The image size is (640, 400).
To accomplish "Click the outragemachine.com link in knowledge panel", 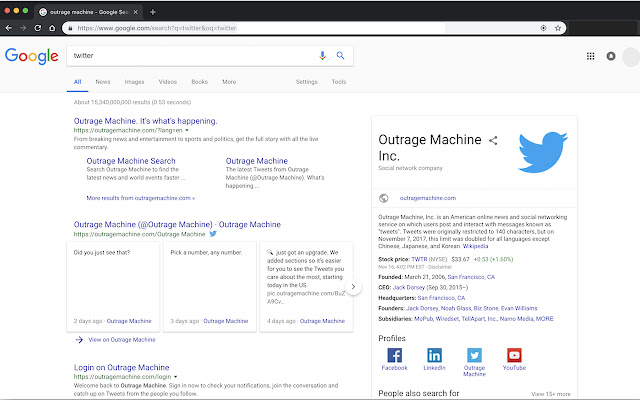I will [428, 198].
